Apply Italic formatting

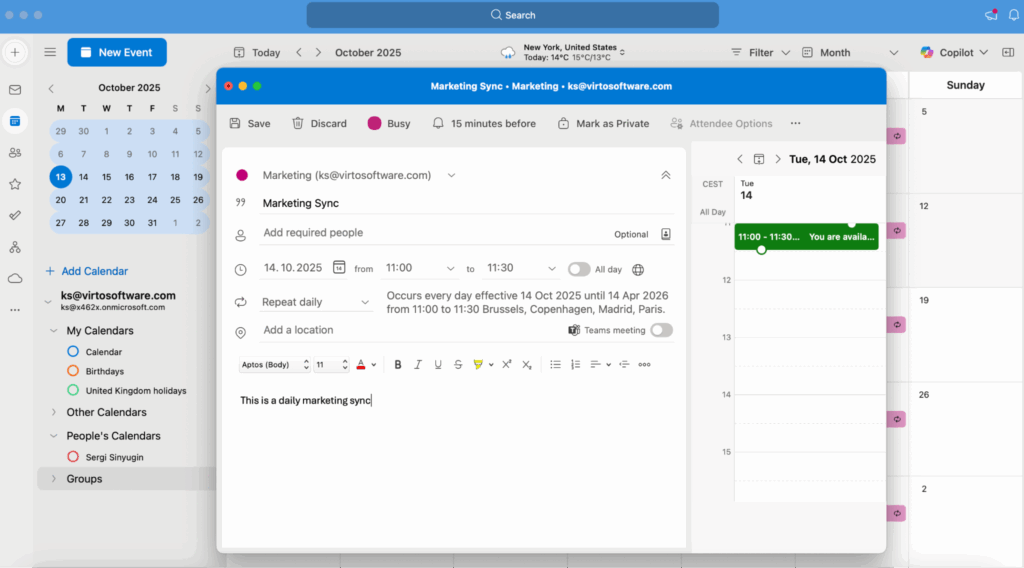coord(418,364)
